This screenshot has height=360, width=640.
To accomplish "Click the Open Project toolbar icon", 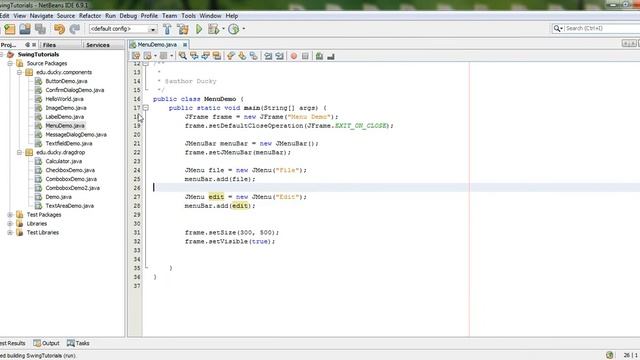I will click(x=25, y=29).
